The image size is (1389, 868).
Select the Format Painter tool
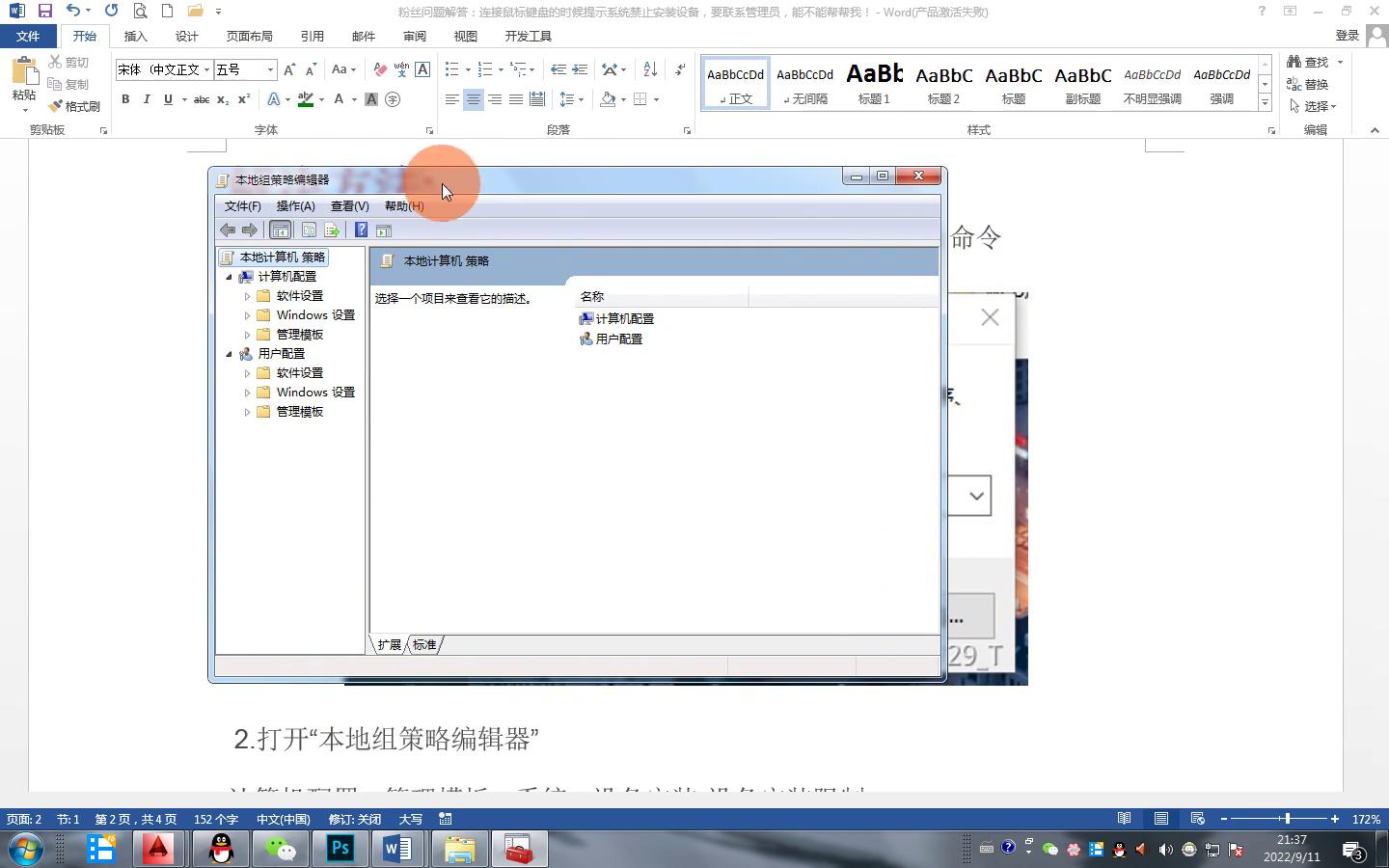pos(75,106)
